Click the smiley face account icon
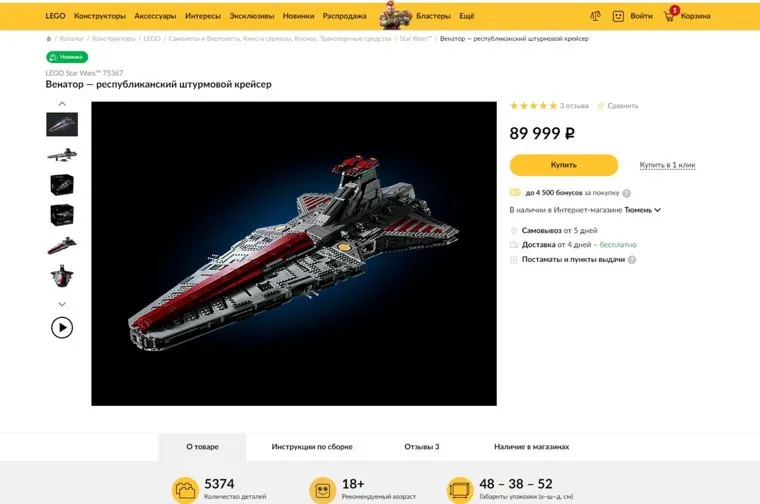 pyautogui.click(x=618, y=16)
